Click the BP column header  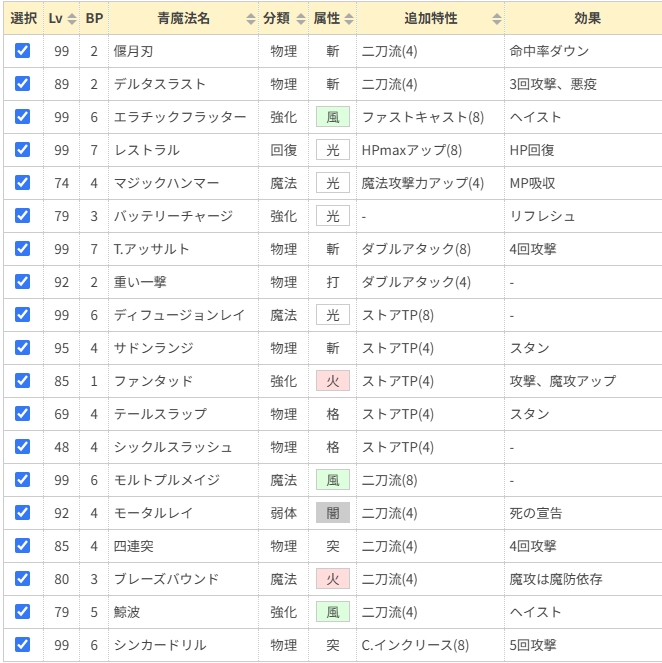[94, 18]
